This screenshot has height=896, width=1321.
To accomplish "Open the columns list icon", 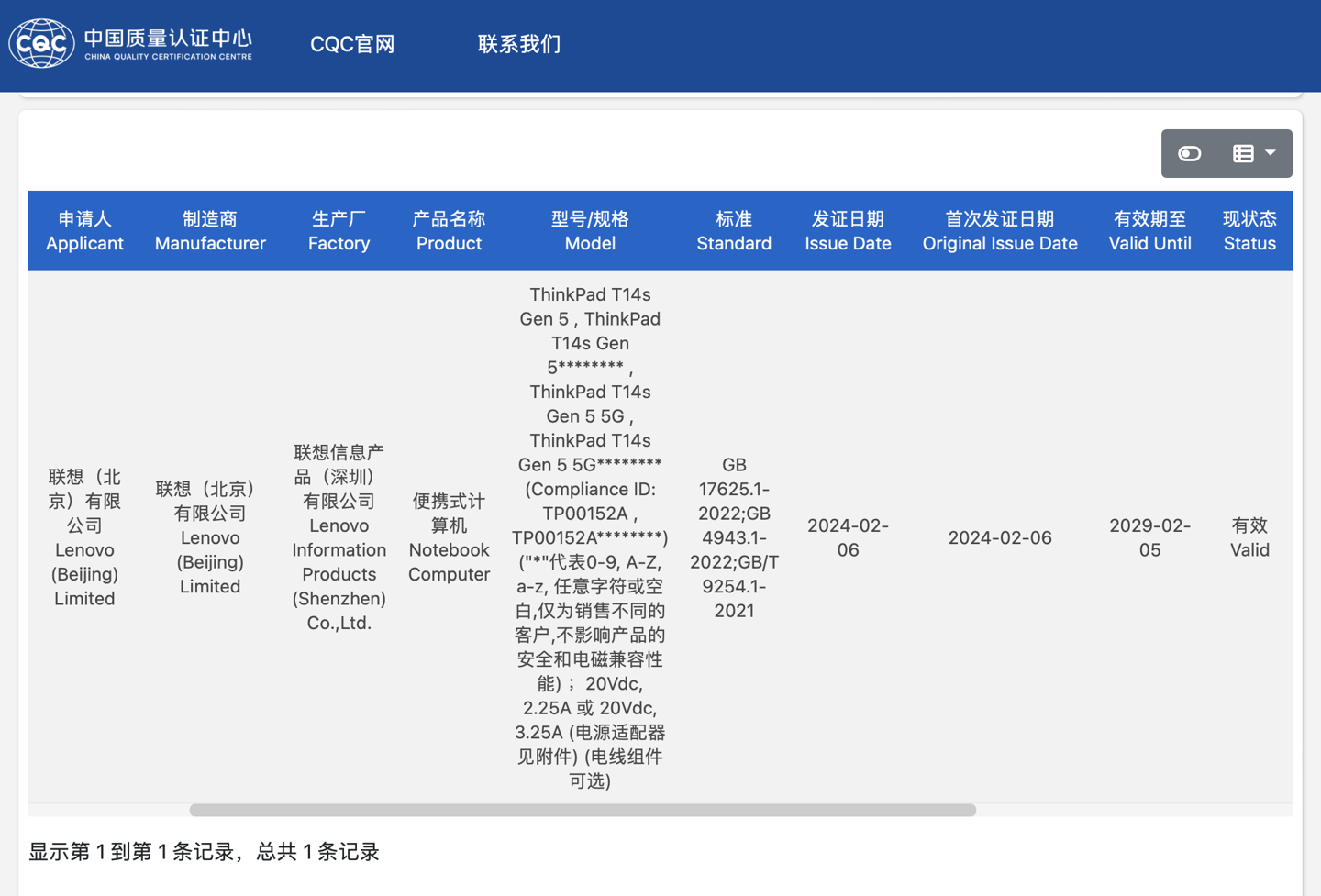I will (1243, 154).
